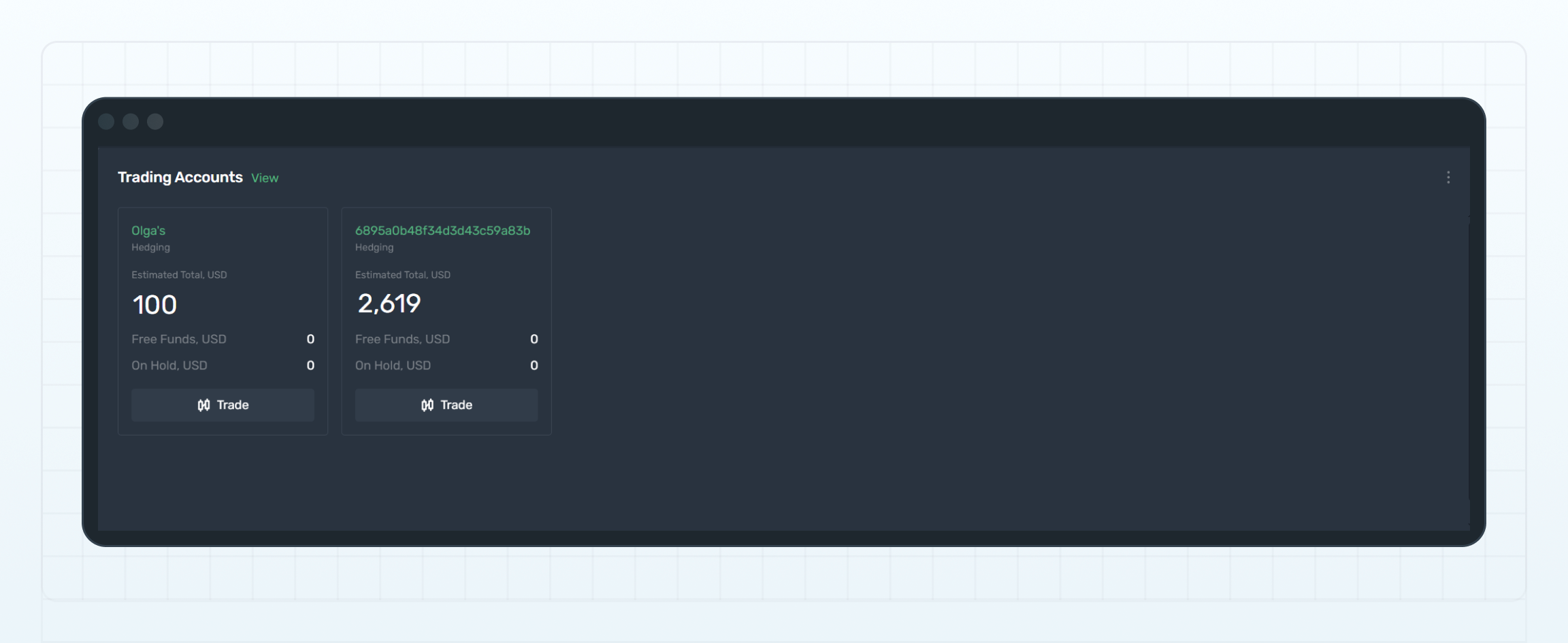The width and height of the screenshot is (1568, 643).
Task: Click the Free Funds, USD label in the 6895a0b card
Action: coord(402,339)
